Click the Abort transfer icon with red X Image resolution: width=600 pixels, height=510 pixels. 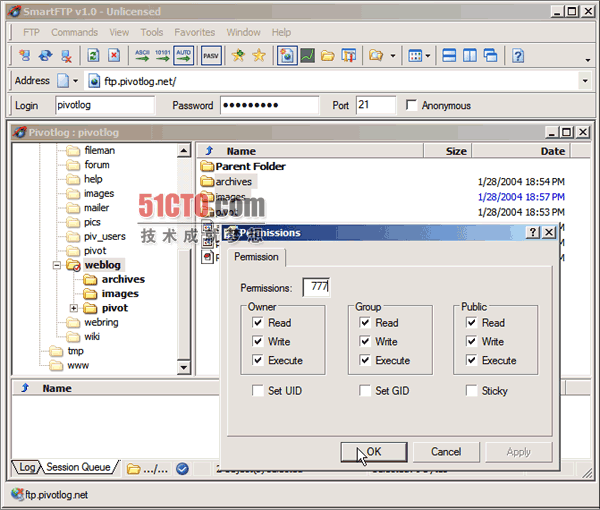pyautogui.click(x=114, y=56)
